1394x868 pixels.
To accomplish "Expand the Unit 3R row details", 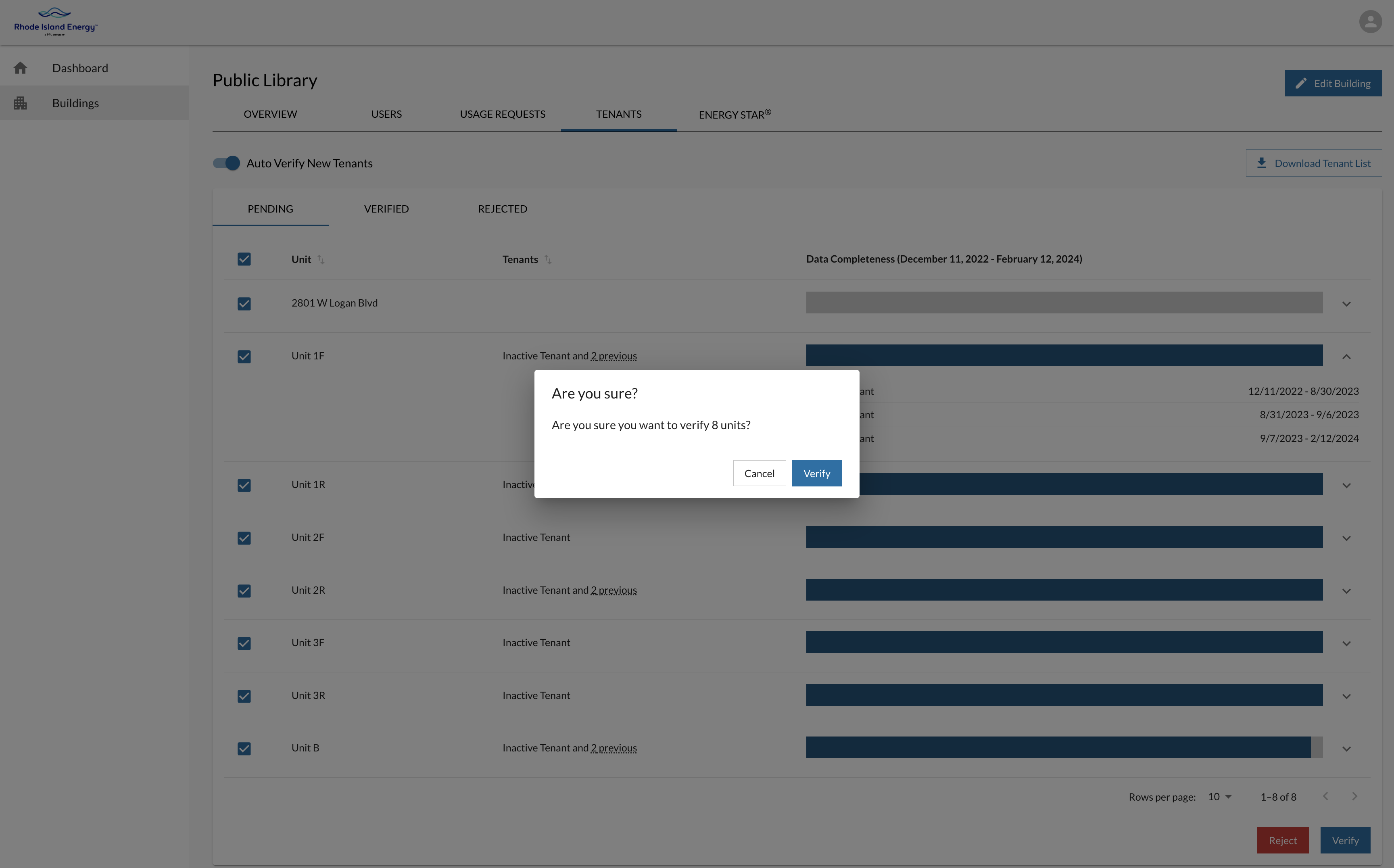I will [x=1346, y=696].
